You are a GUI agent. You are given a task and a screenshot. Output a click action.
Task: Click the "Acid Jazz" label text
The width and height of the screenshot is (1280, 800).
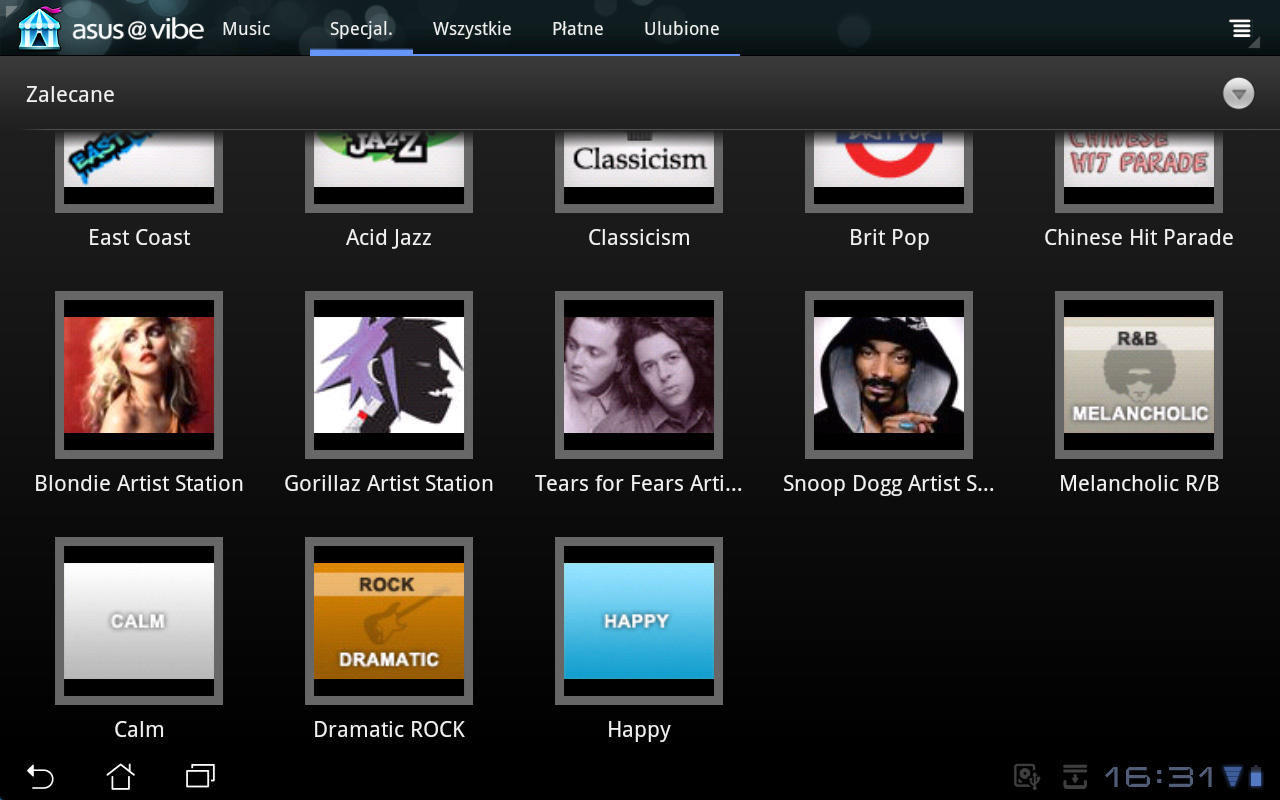[x=389, y=238]
